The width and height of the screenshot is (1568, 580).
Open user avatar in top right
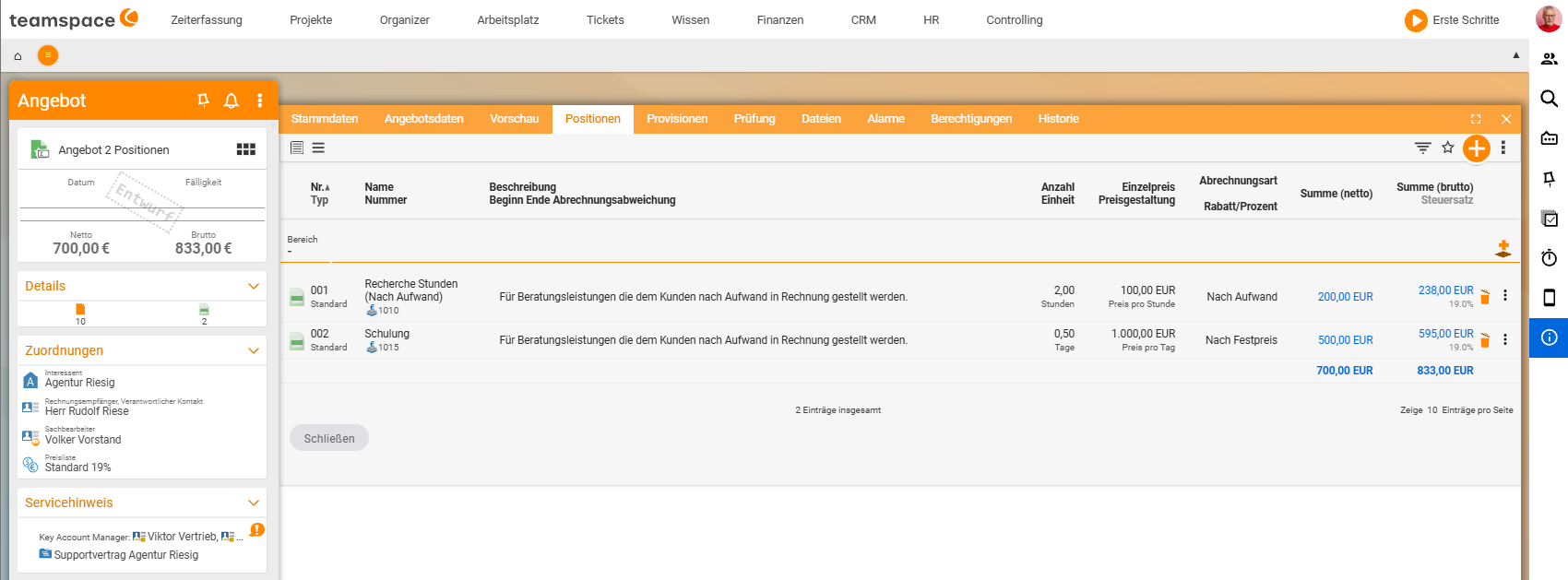1549,18
